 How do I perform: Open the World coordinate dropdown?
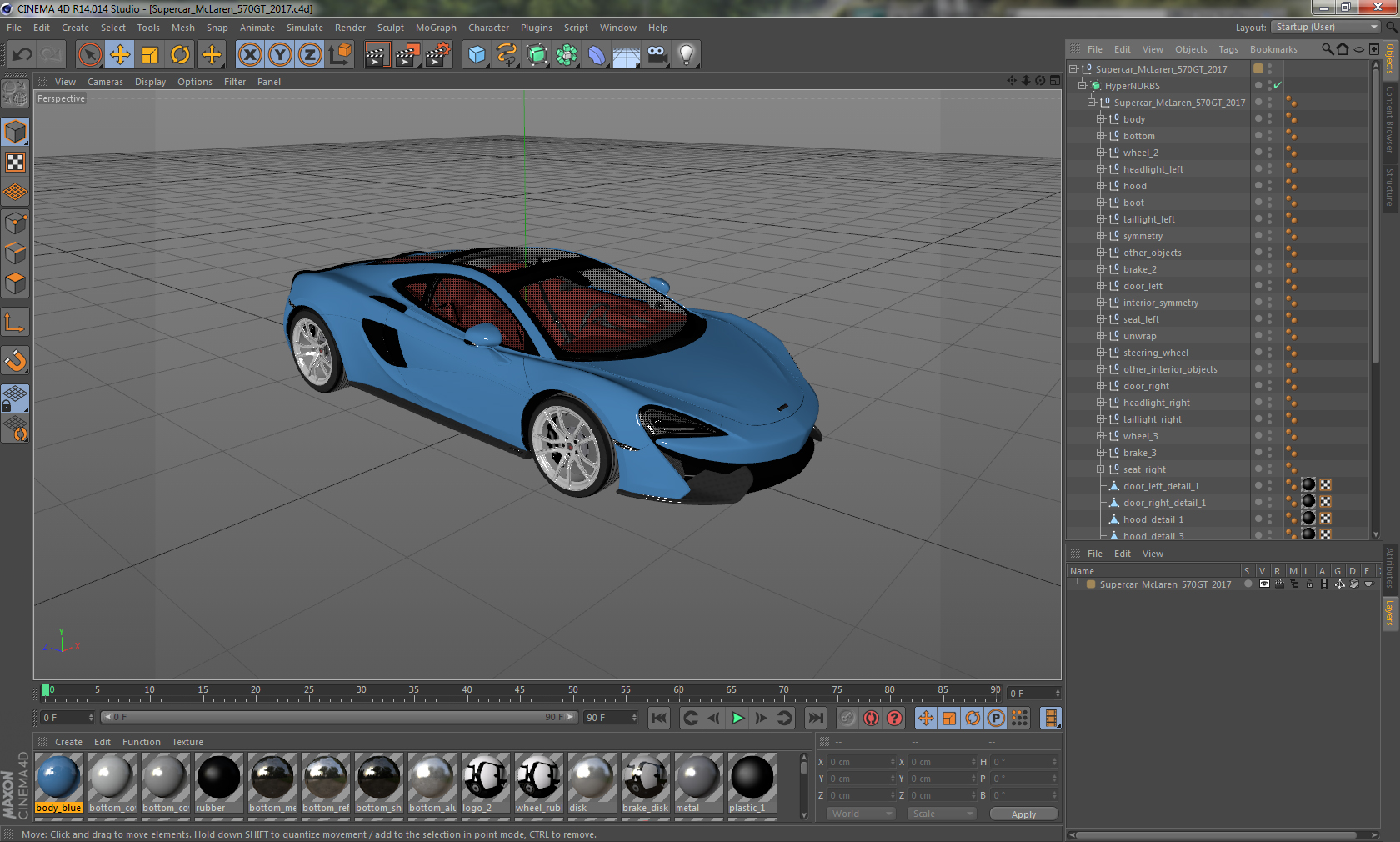pos(861,814)
